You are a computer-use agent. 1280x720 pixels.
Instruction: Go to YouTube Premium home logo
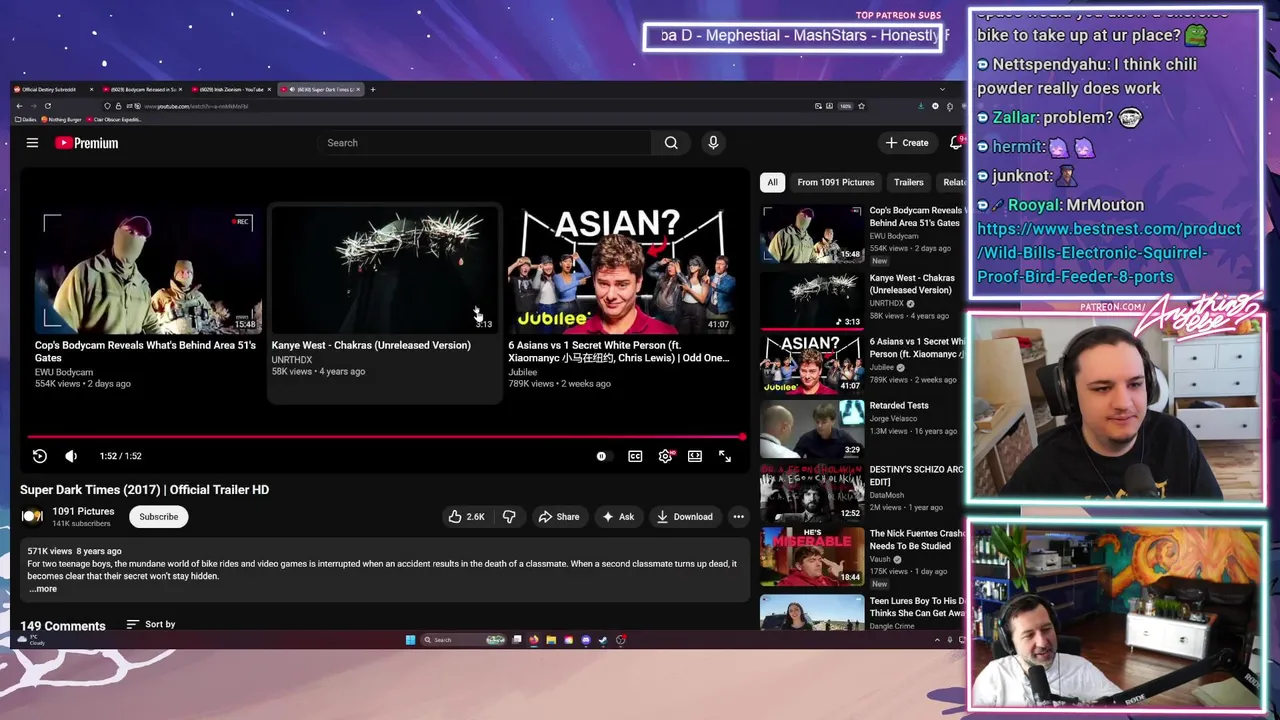coord(86,143)
